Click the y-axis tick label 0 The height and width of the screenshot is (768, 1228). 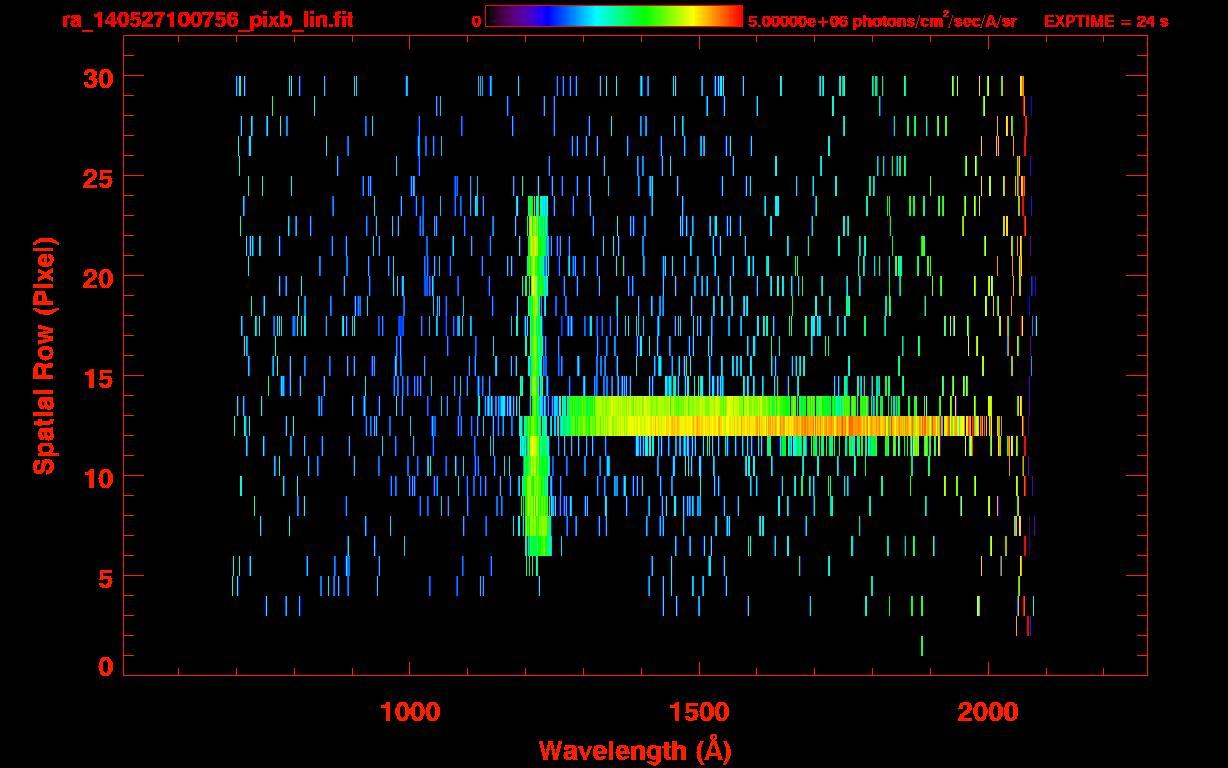click(107, 667)
